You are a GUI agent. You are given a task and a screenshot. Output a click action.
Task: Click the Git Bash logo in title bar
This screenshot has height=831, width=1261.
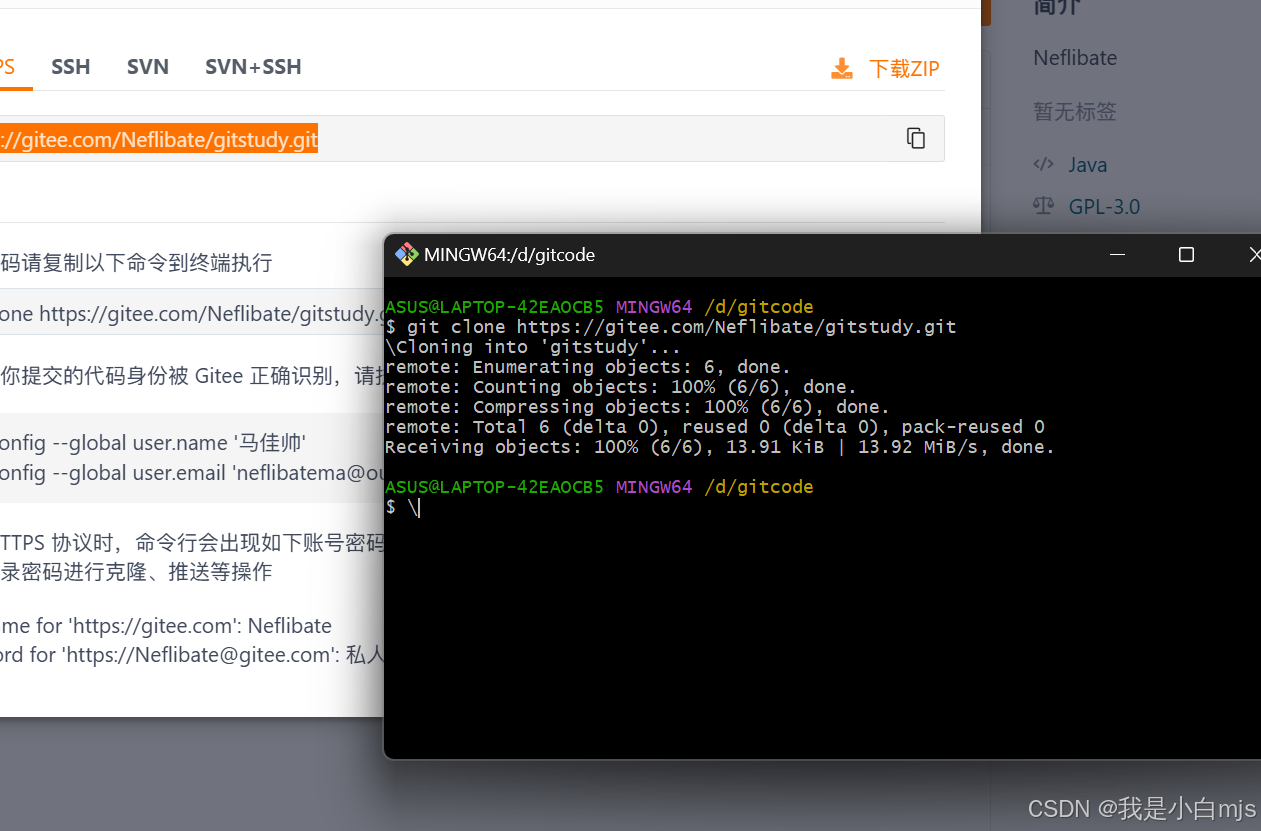pyautogui.click(x=406, y=254)
